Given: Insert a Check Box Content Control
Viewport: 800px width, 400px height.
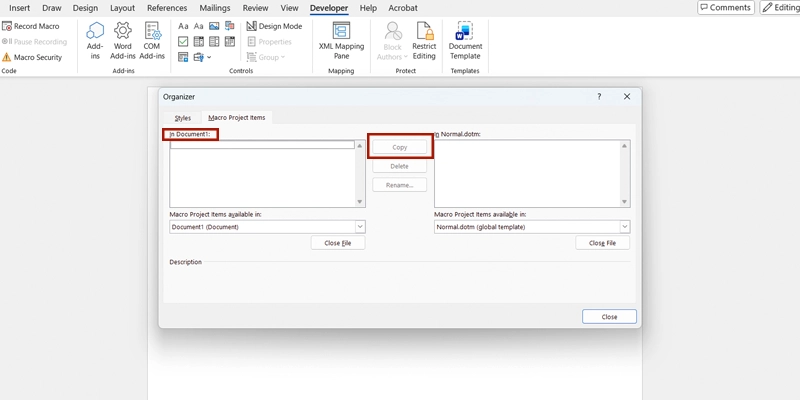Looking at the screenshot, I should [x=183, y=42].
